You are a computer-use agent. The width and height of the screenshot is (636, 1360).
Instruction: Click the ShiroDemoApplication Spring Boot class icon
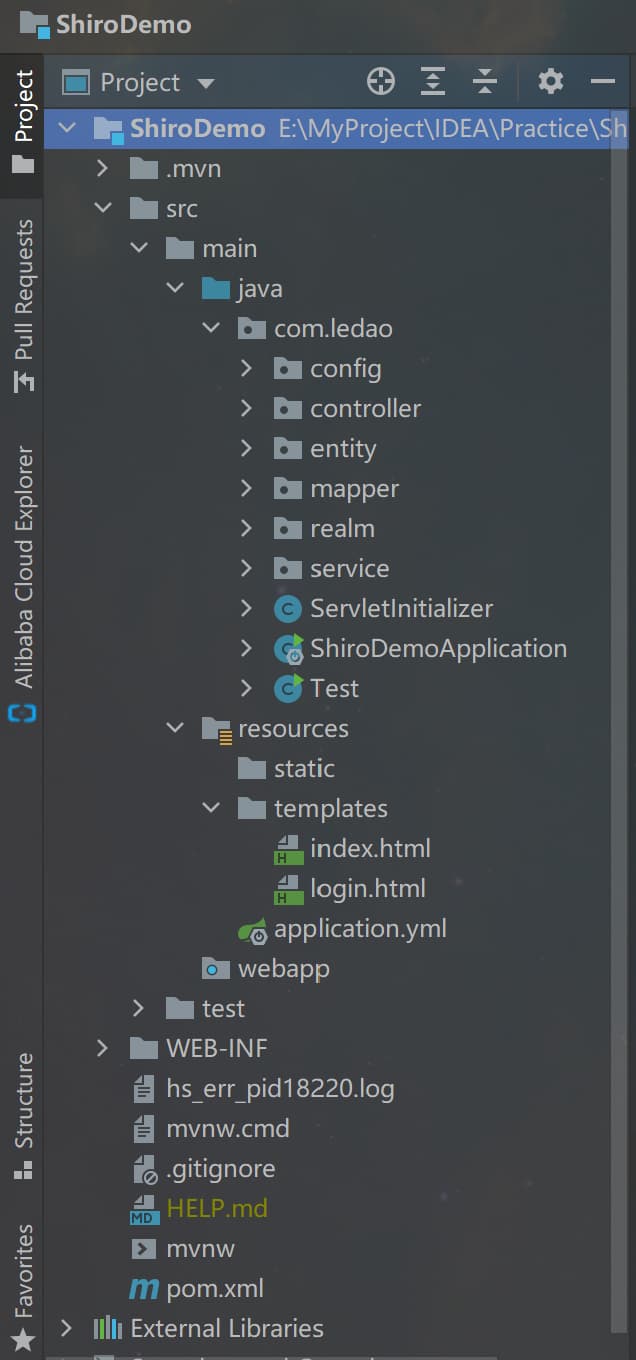click(x=288, y=649)
